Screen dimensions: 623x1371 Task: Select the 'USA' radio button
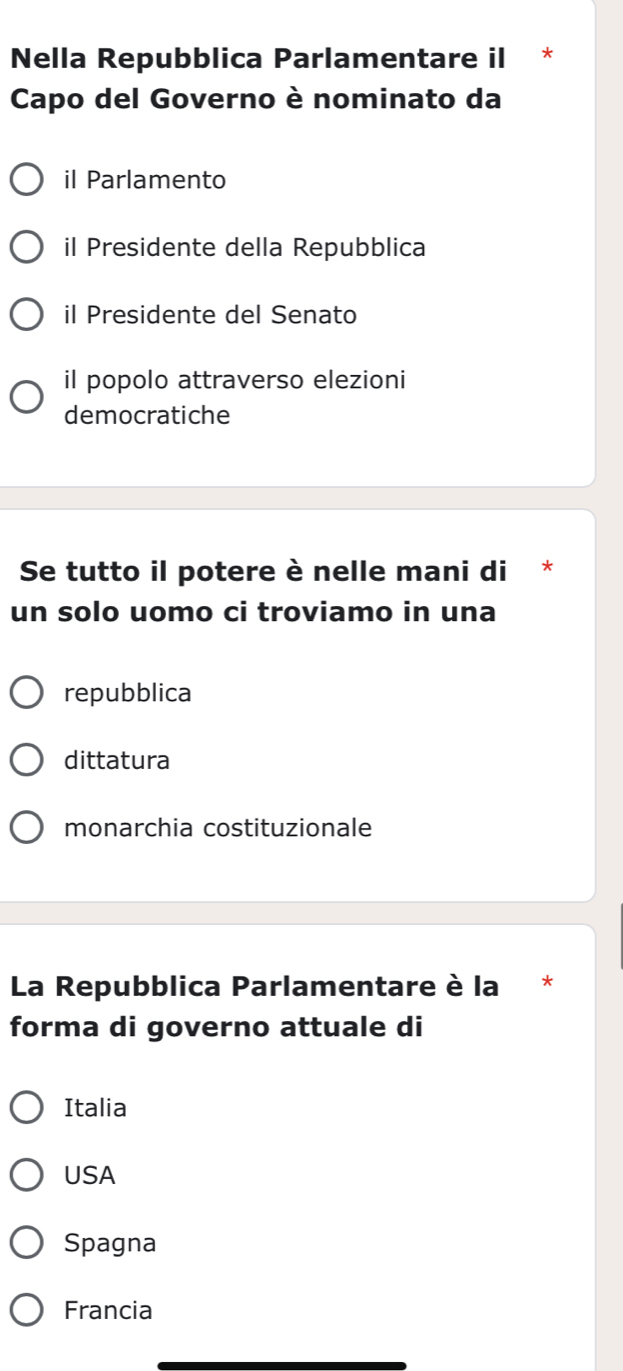coord(27,1176)
